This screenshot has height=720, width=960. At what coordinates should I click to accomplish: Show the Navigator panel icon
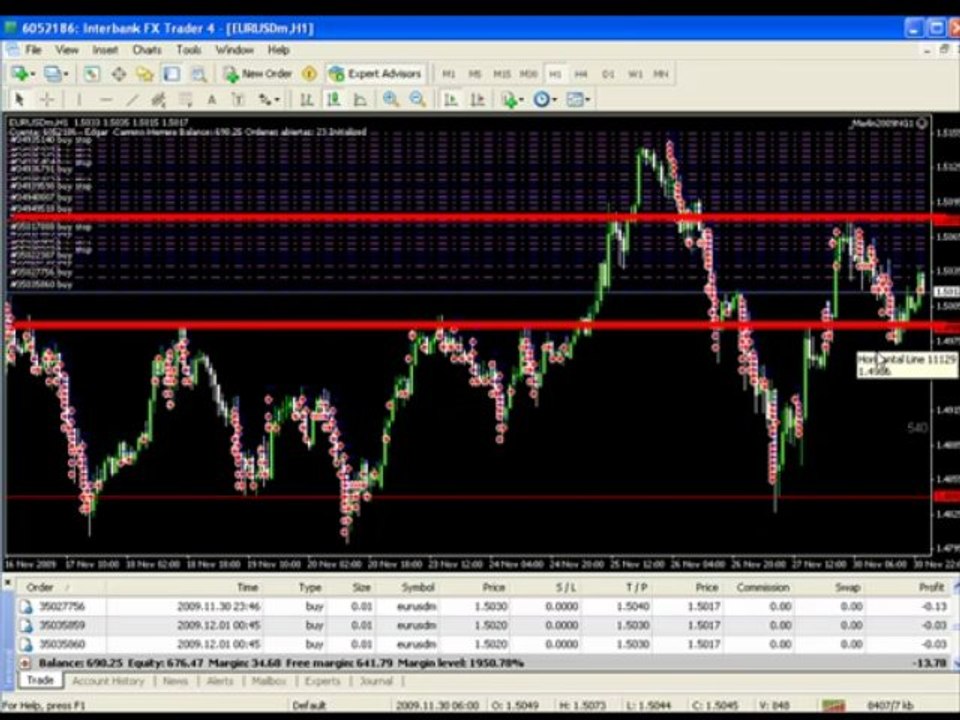tap(145, 74)
